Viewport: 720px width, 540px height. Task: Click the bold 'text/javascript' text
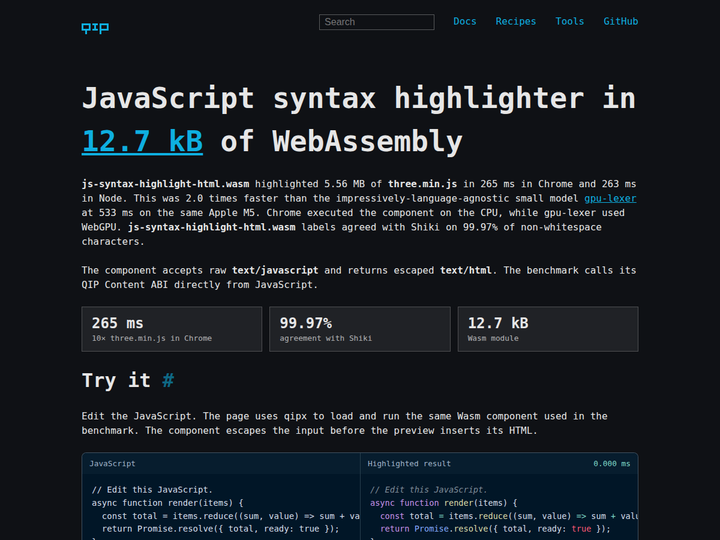coord(275,270)
